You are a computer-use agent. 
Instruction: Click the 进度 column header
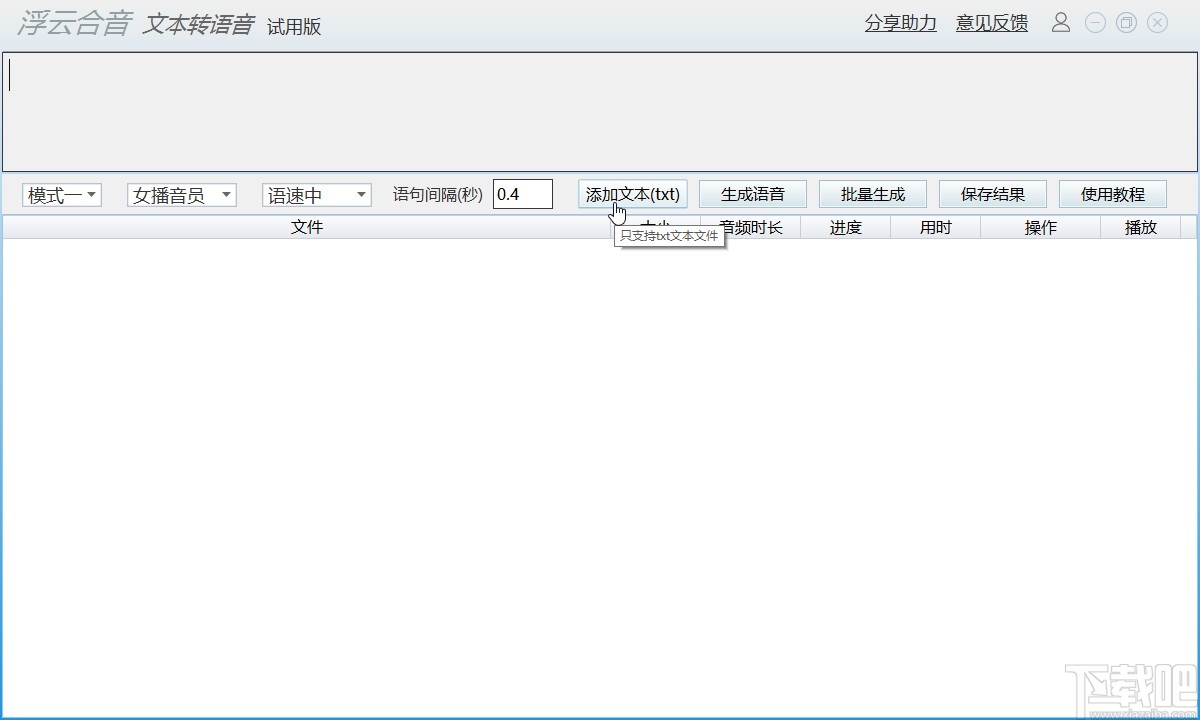tap(846, 227)
